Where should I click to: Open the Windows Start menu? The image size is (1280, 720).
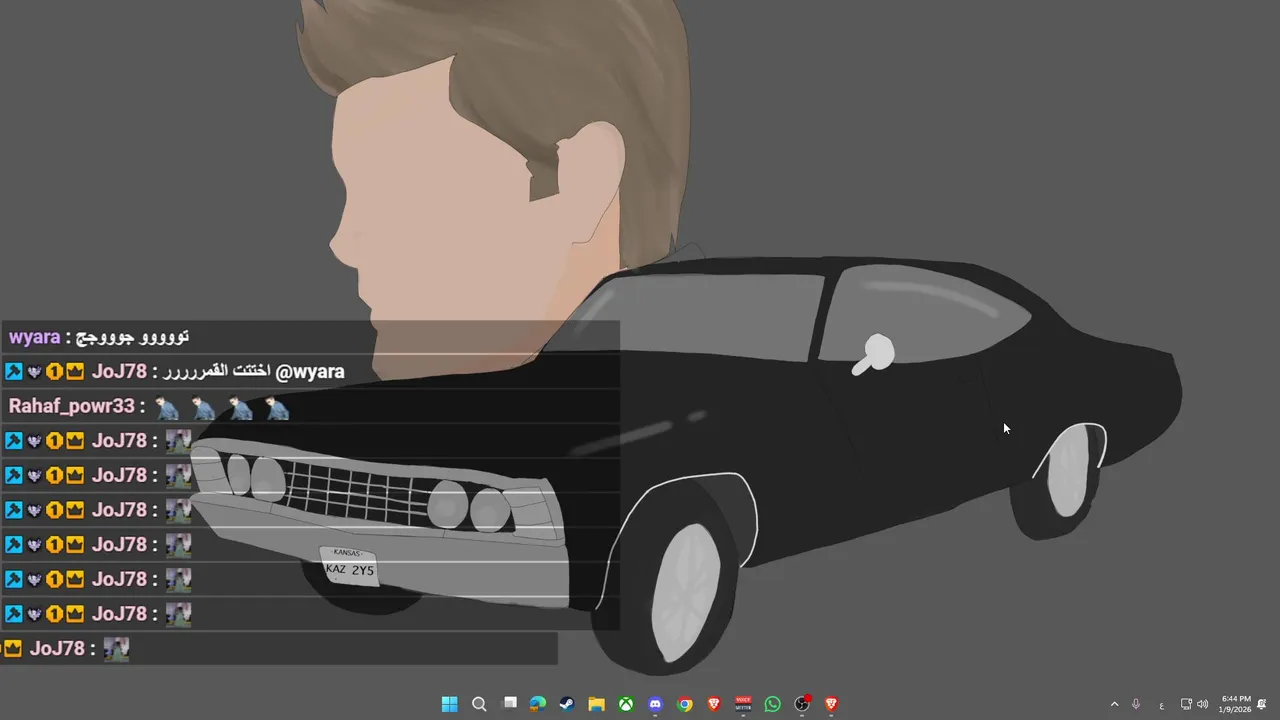[450, 704]
